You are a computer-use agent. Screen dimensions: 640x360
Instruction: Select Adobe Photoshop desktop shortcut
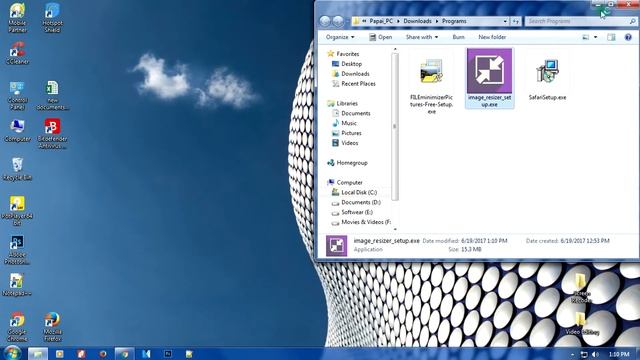[17, 250]
